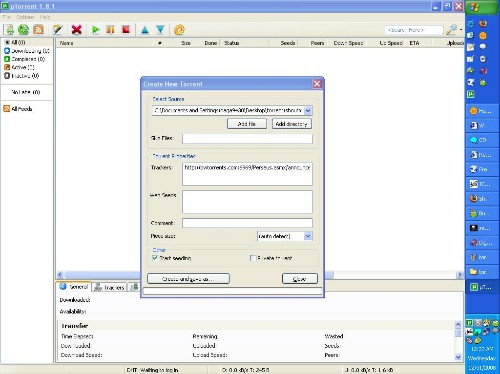The height and width of the screenshot is (374, 500).
Task: Click the green Start torrent play icon
Action: point(95,30)
